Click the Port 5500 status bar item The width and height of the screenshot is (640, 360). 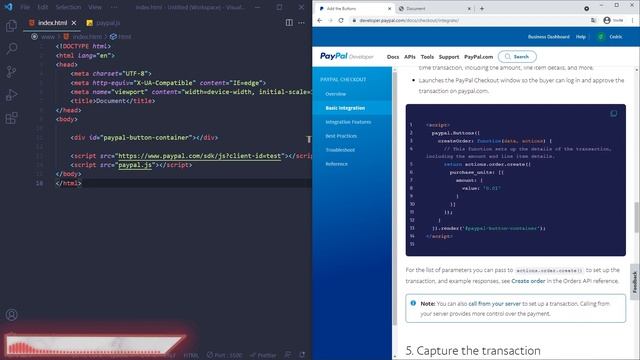click(224, 355)
